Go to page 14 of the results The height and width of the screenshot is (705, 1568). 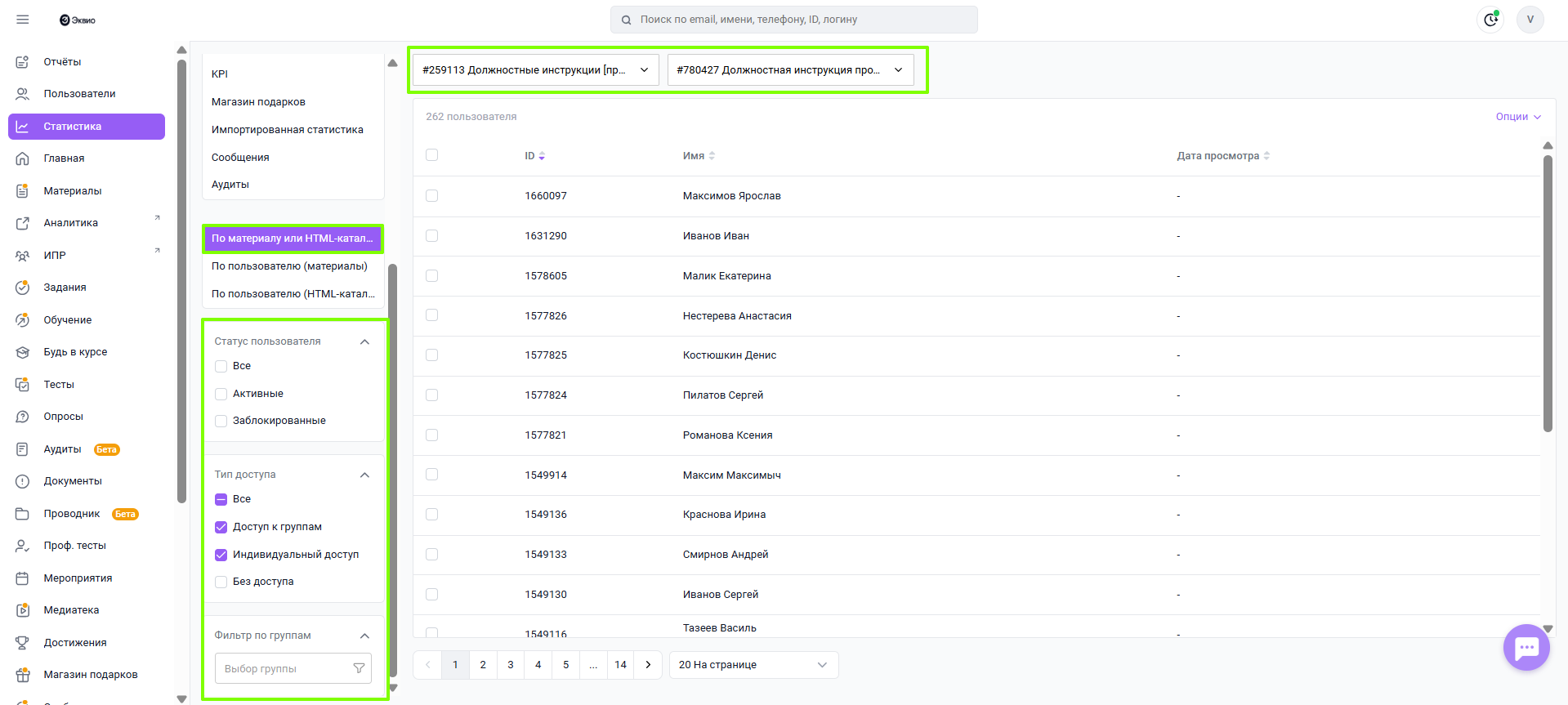coord(620,665)
